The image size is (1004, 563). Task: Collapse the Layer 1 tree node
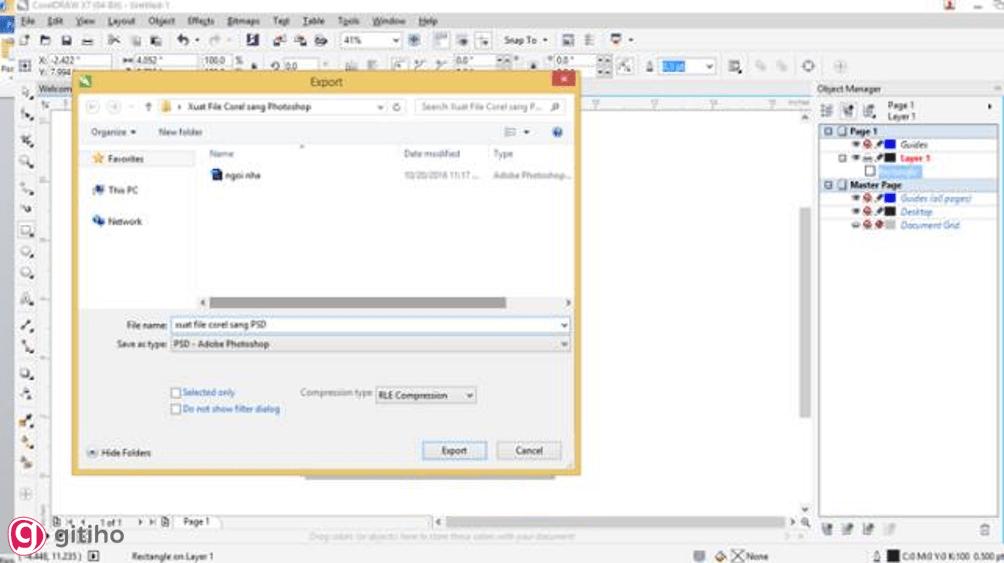(842, 158)
